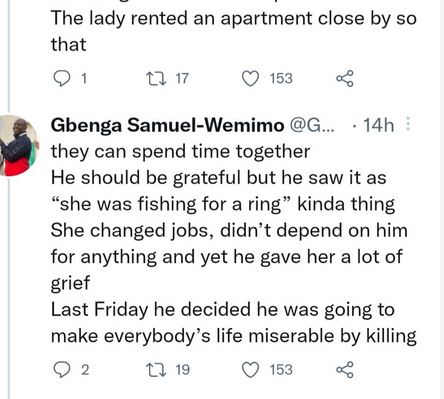Image resolution: width=444 pixels, height=399 pixels.
Task: Reply to the tweet with 2 comments
Action: click(62, 370)
